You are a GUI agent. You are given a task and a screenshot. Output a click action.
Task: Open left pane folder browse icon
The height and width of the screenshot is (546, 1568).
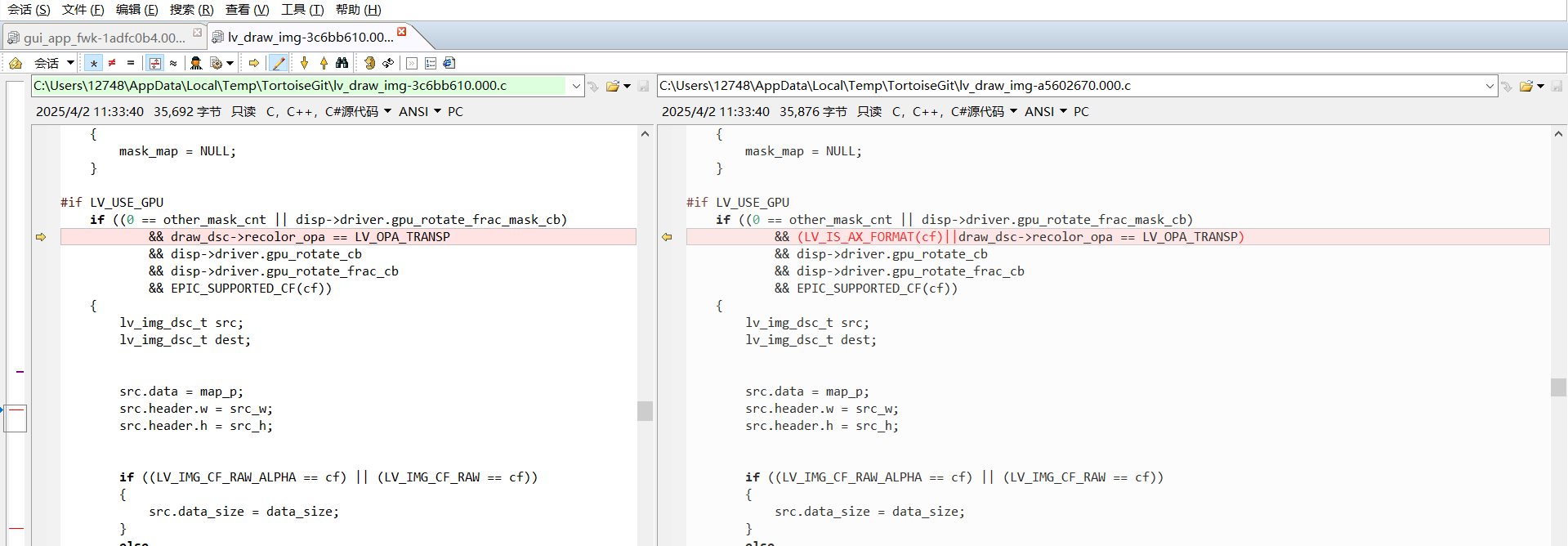(613, 86)
